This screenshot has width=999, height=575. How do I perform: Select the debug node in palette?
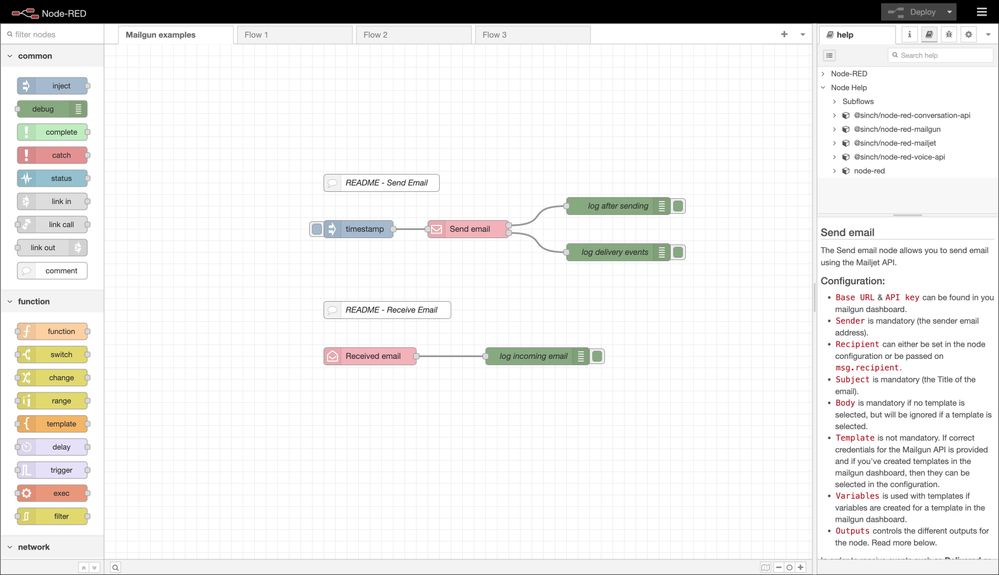pos(52,109)
